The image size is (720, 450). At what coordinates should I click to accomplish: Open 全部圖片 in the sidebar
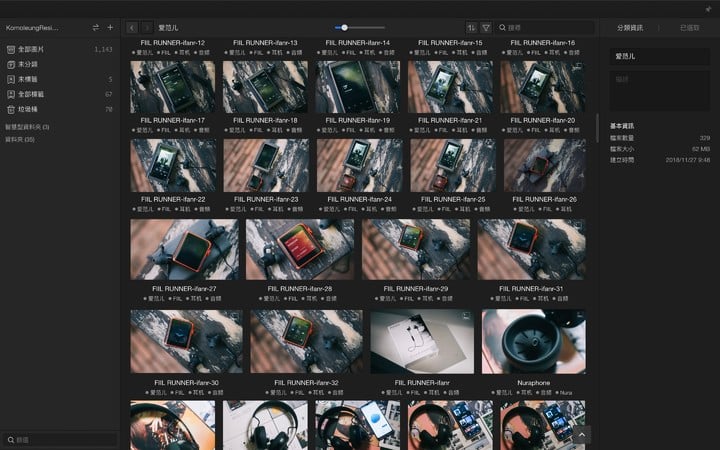pyautogui.click(x=60, y=49)
